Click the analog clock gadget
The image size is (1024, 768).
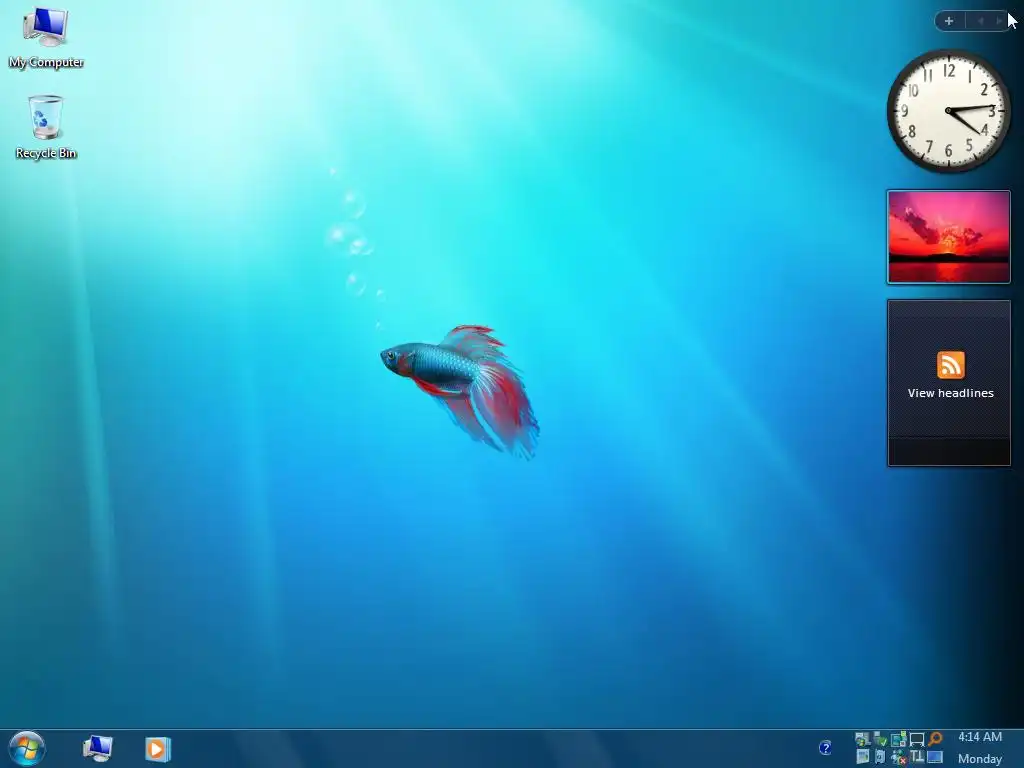coord(948,111)
